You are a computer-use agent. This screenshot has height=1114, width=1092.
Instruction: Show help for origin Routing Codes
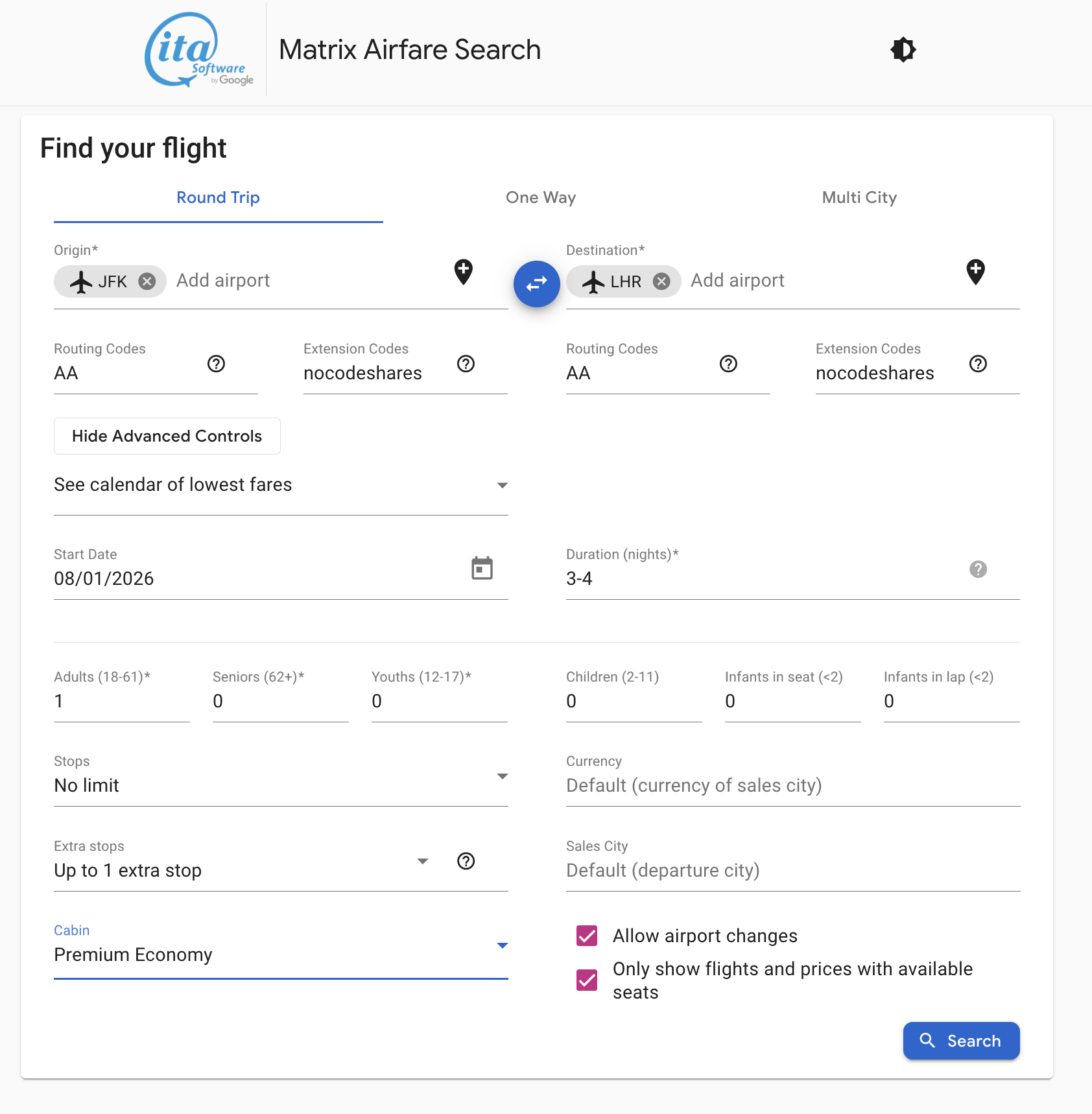tap(216, 364)
